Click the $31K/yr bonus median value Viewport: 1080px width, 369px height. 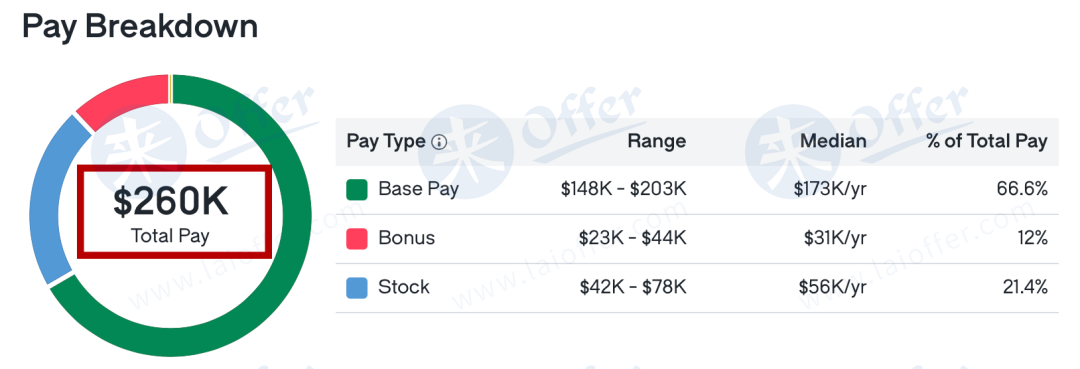coord(835,239)
